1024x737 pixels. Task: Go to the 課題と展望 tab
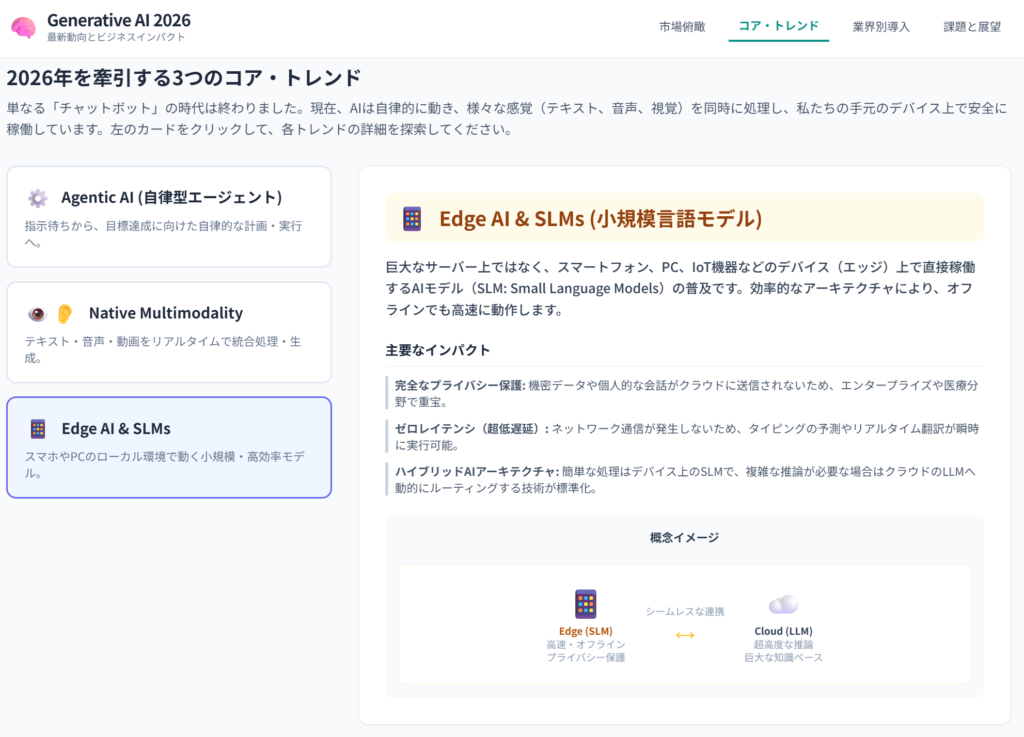click(972, 27)
